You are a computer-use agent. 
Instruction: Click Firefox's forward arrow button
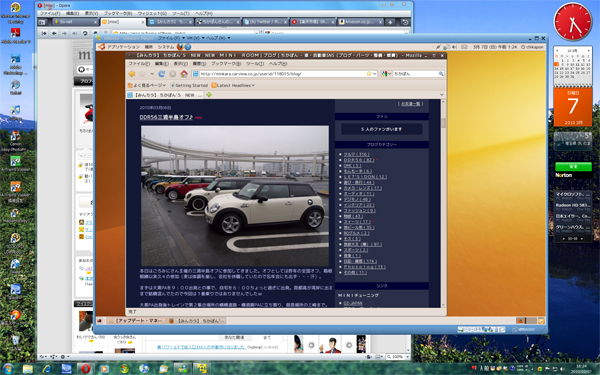pyautogui.click(x=142, y=74)
